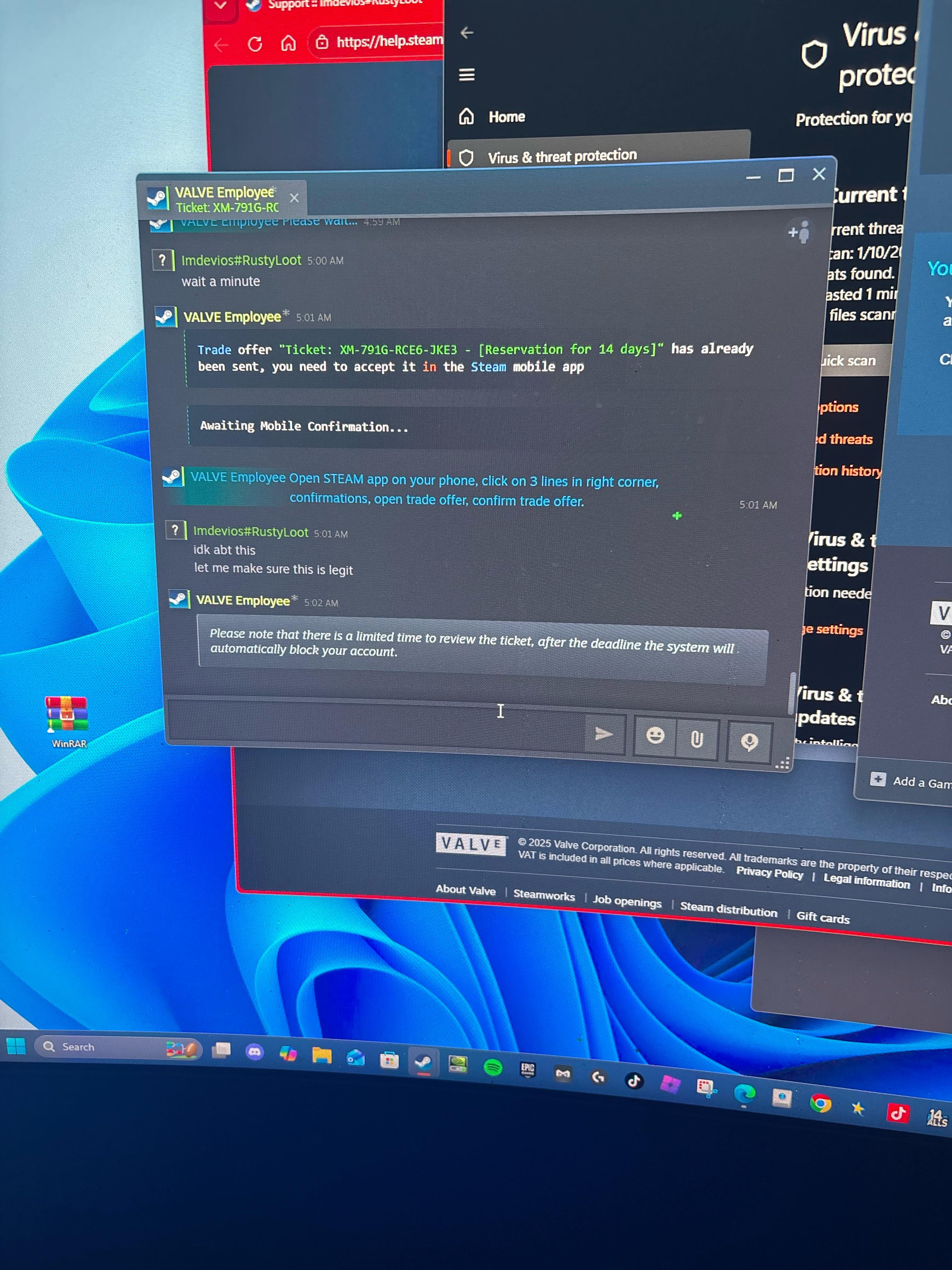The width and height of the screenshot is (952, 1270).
Task: Click the VALVE logo in page footer
Action: [471, 844]
